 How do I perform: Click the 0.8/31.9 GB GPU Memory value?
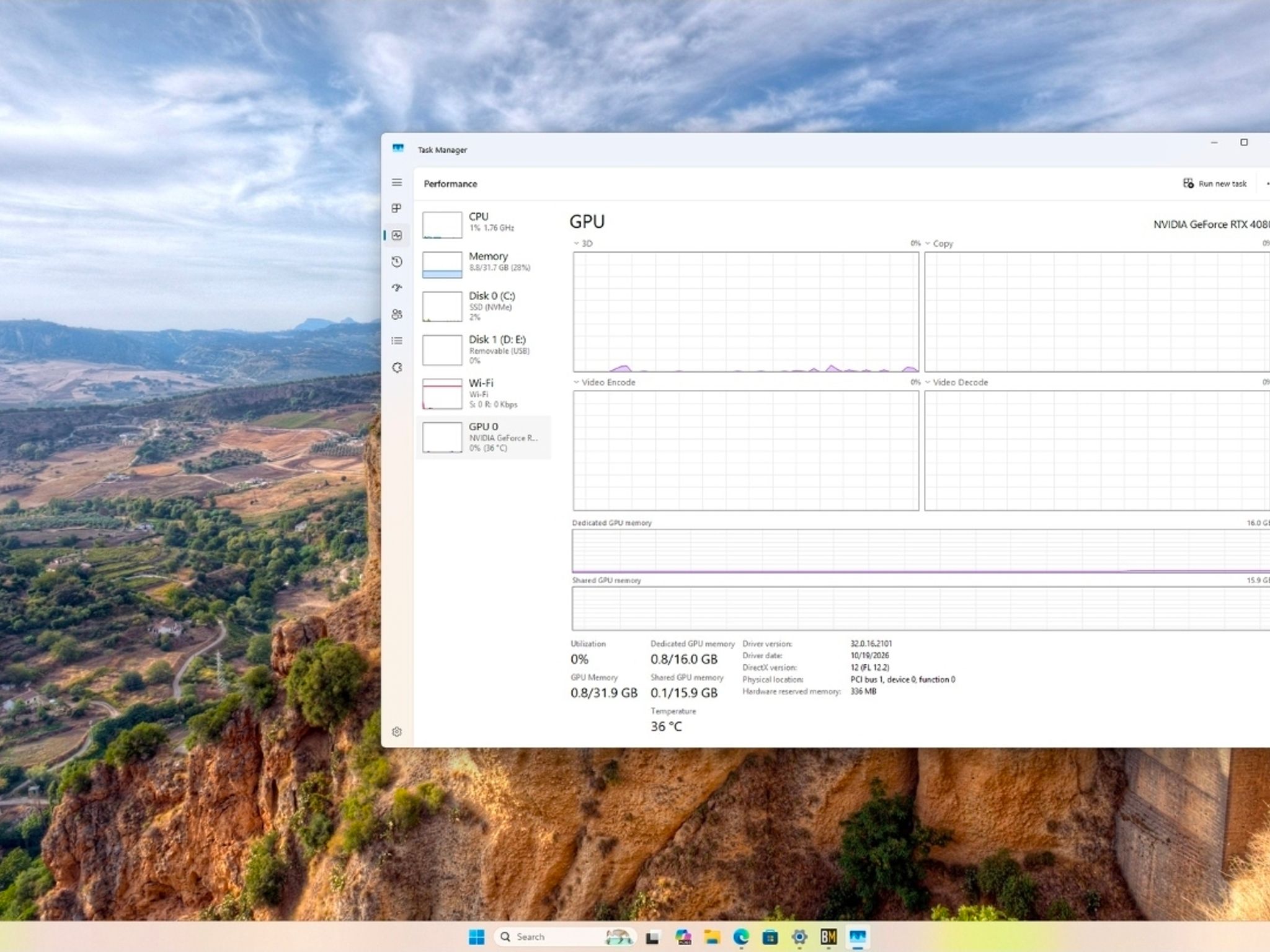coord(604,693)
